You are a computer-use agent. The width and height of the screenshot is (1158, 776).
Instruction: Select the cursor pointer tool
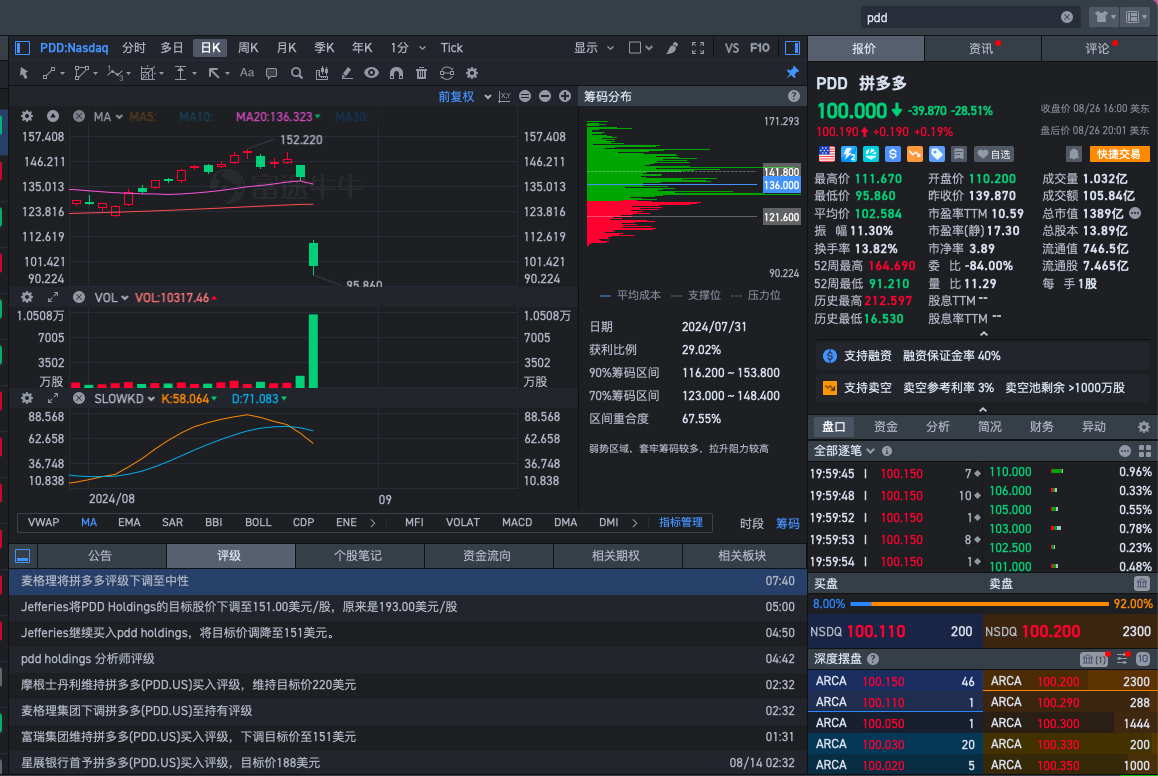(24, 73)
